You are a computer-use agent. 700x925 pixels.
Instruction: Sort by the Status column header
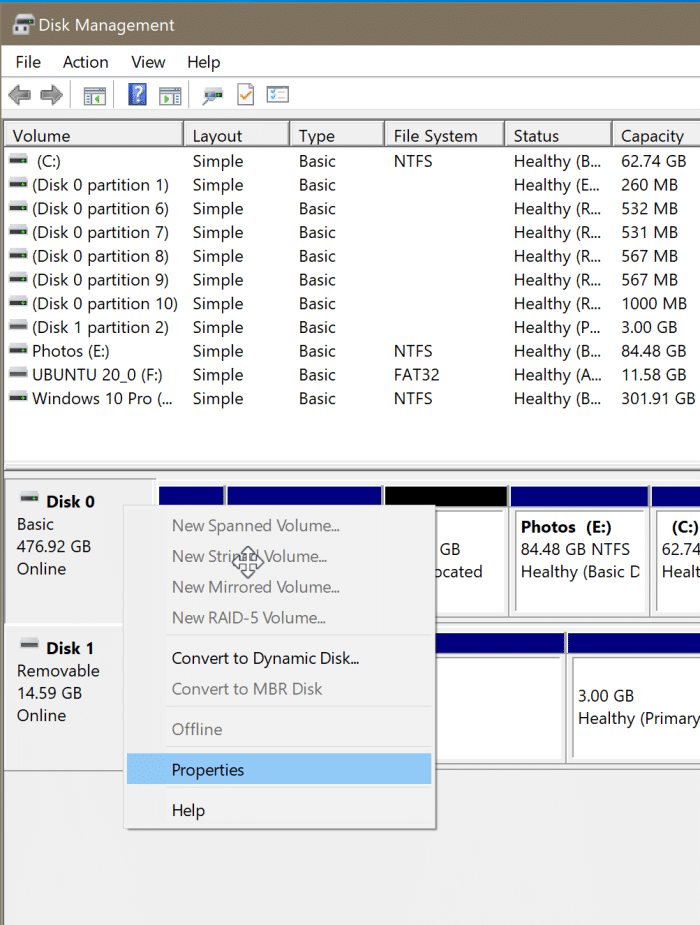558,135
